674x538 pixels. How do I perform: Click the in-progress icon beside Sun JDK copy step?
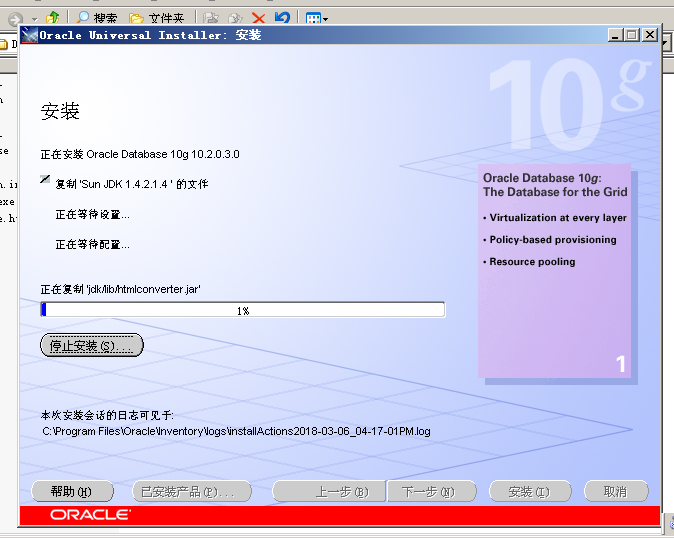tap(45, 179)
